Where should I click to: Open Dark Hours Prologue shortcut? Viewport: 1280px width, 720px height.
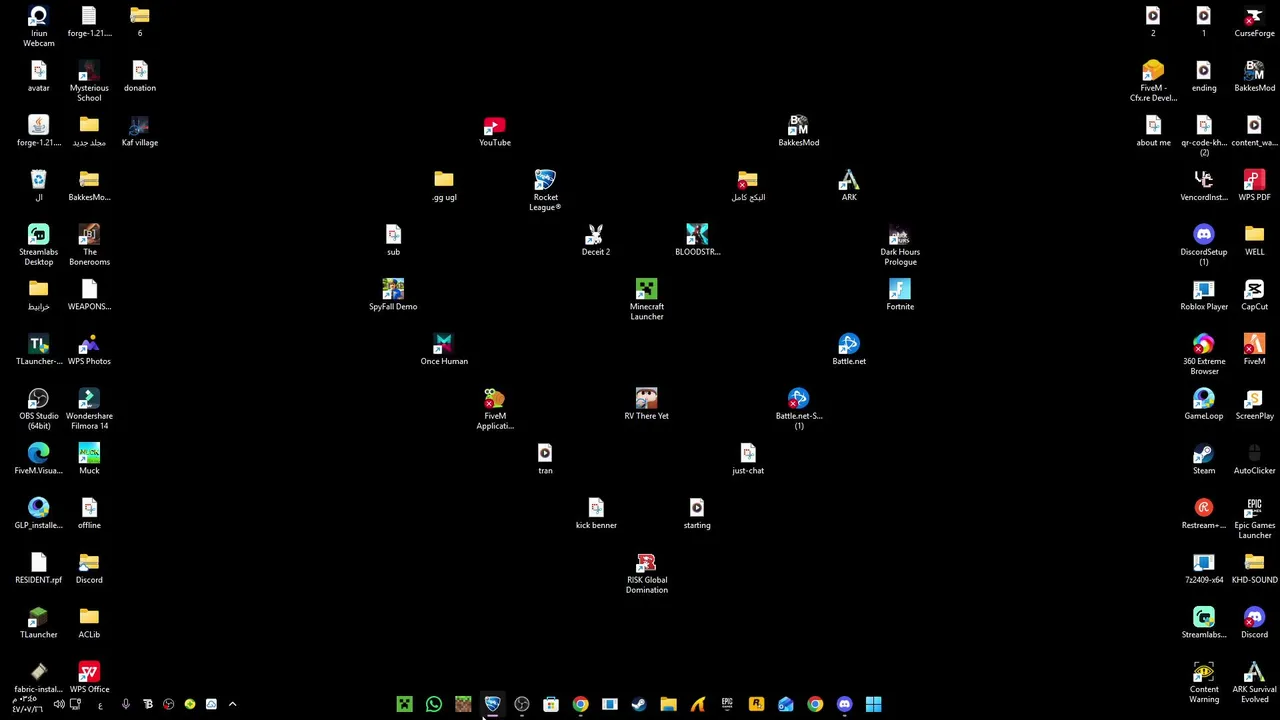(x=899, y=245)
